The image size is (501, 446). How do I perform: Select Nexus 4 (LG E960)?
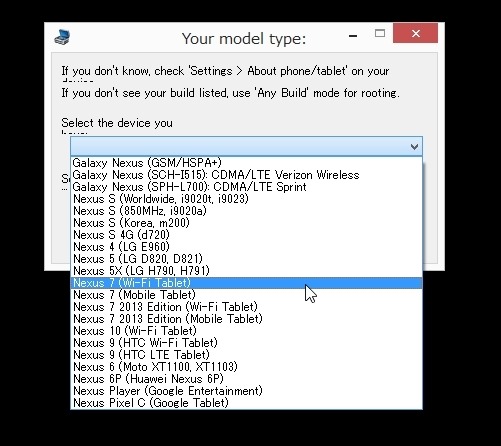click(246, 247)
